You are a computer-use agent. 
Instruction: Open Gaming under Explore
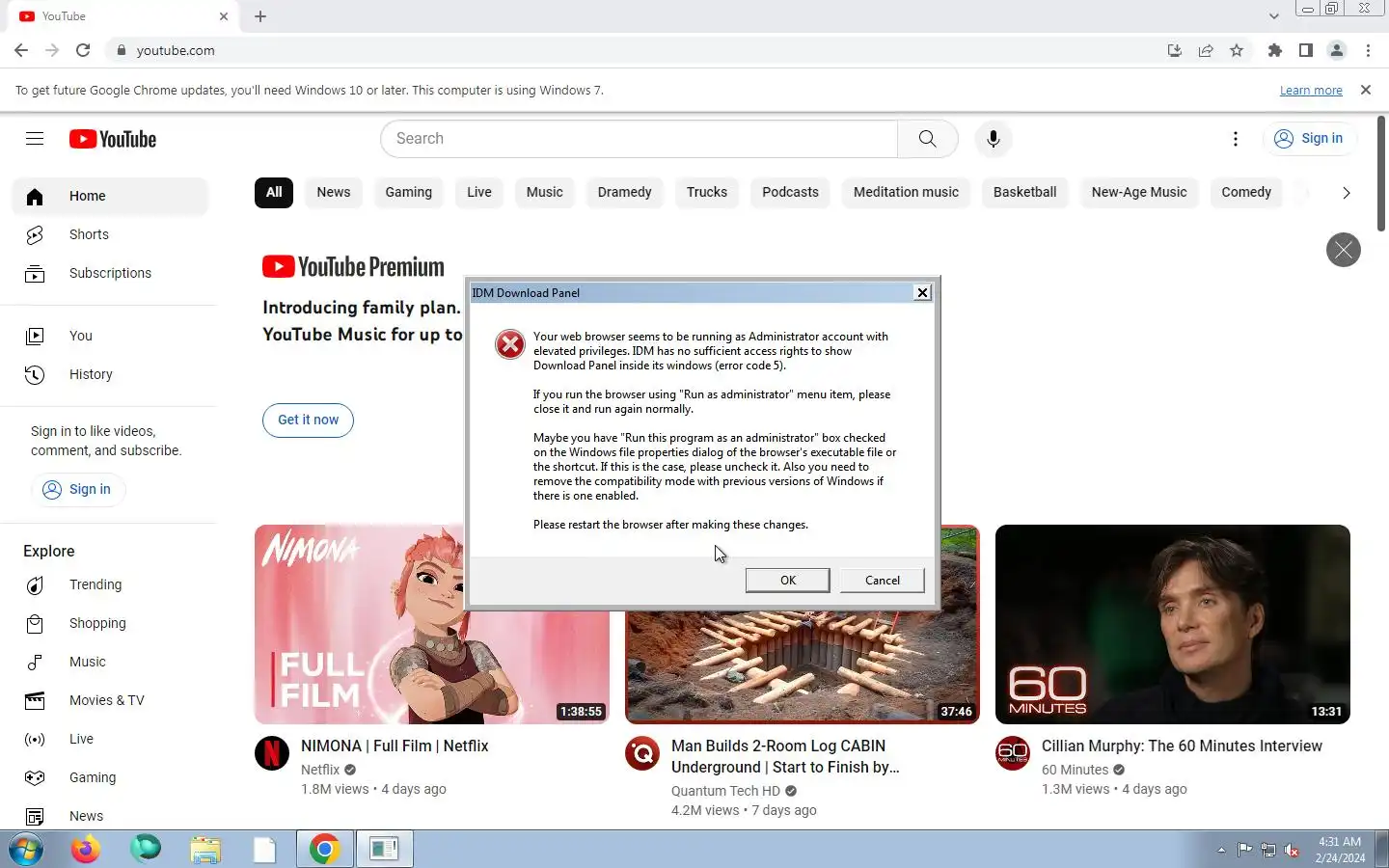[x=110, y=777]
